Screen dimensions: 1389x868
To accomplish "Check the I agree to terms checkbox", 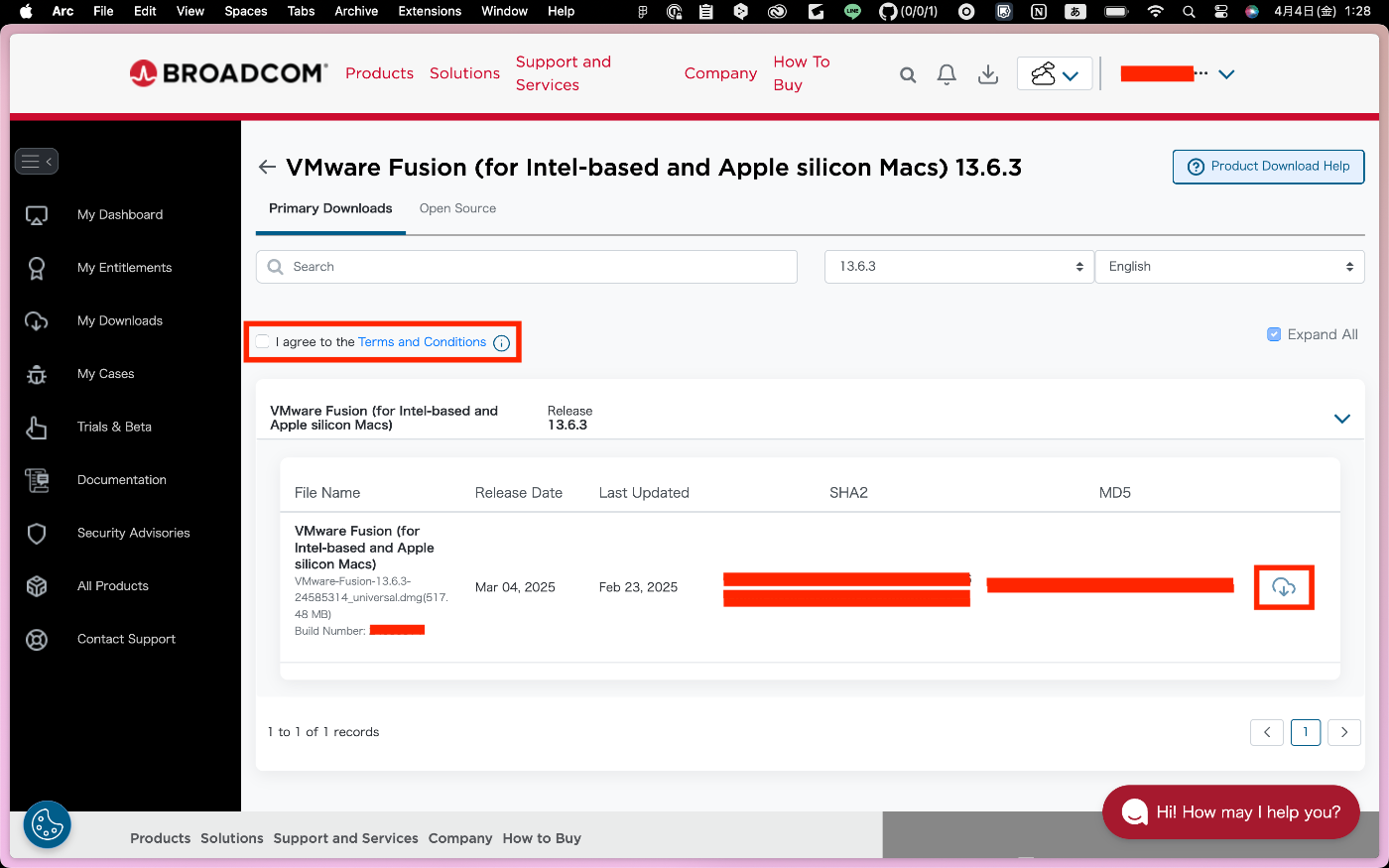I will [x=263, y=342].
